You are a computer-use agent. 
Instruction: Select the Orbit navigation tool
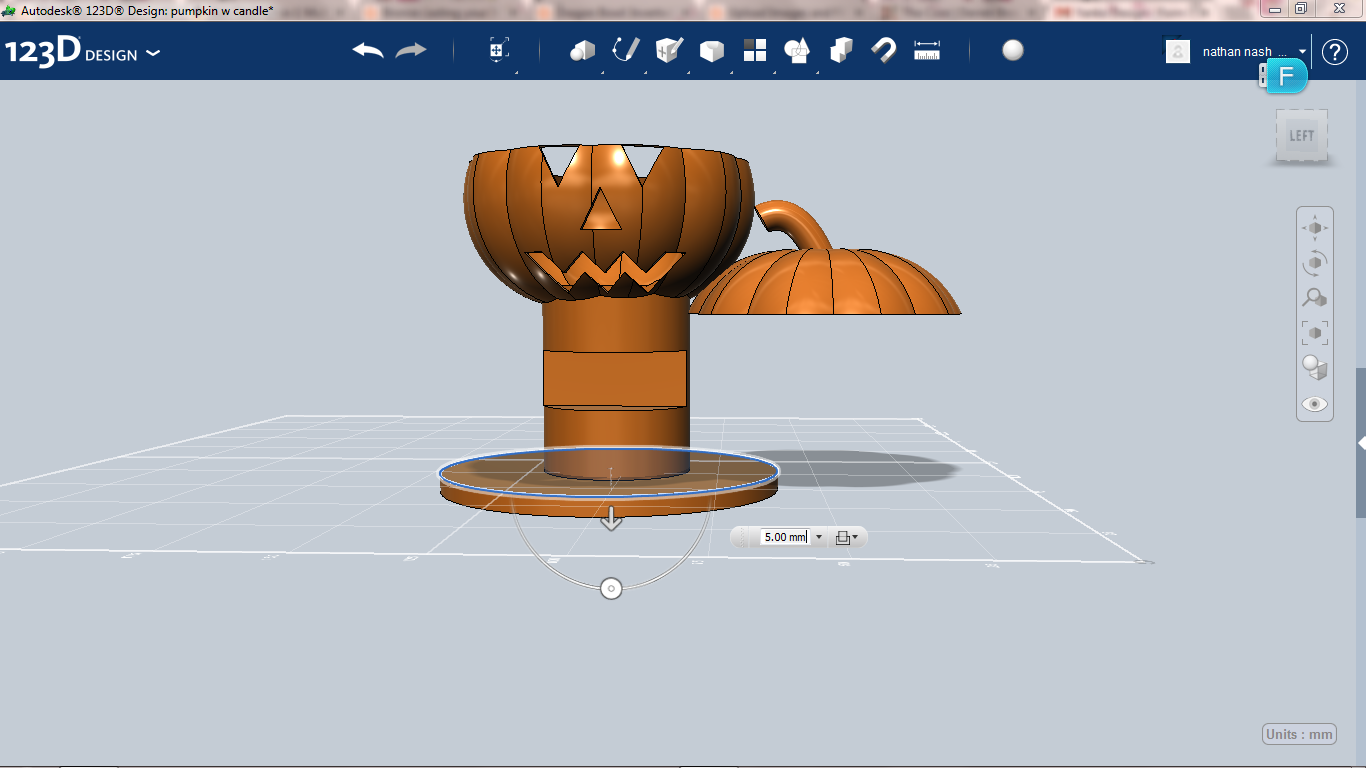(1315, 263)
